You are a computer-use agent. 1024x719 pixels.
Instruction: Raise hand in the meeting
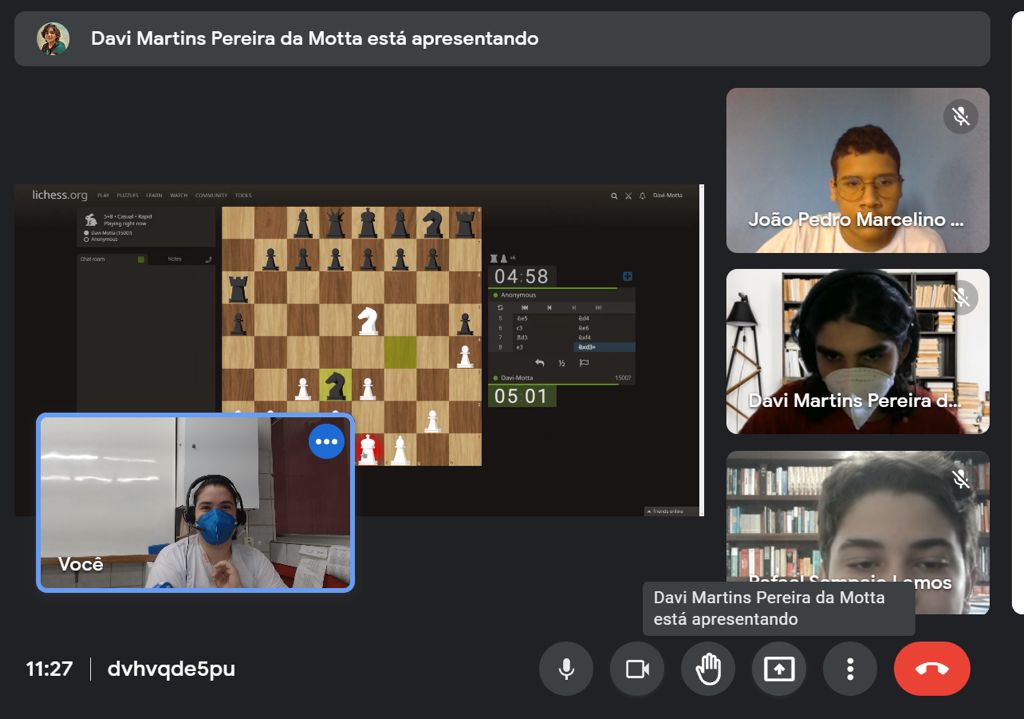point(708,669)
